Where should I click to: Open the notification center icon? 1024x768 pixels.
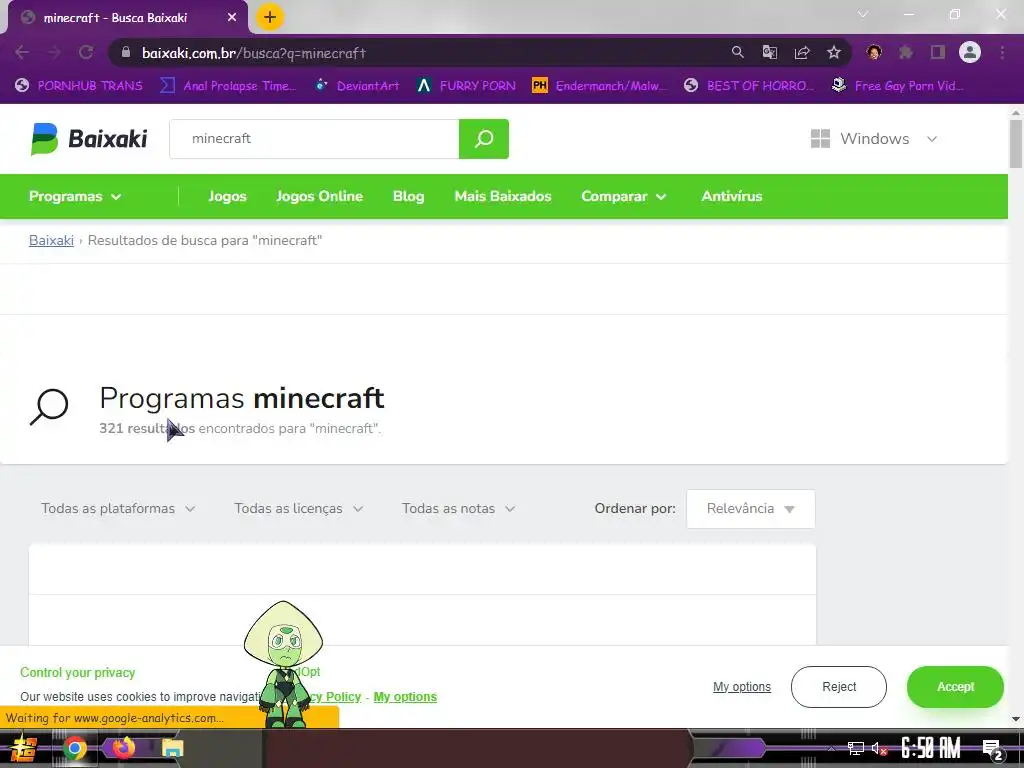tap(992, 749)
